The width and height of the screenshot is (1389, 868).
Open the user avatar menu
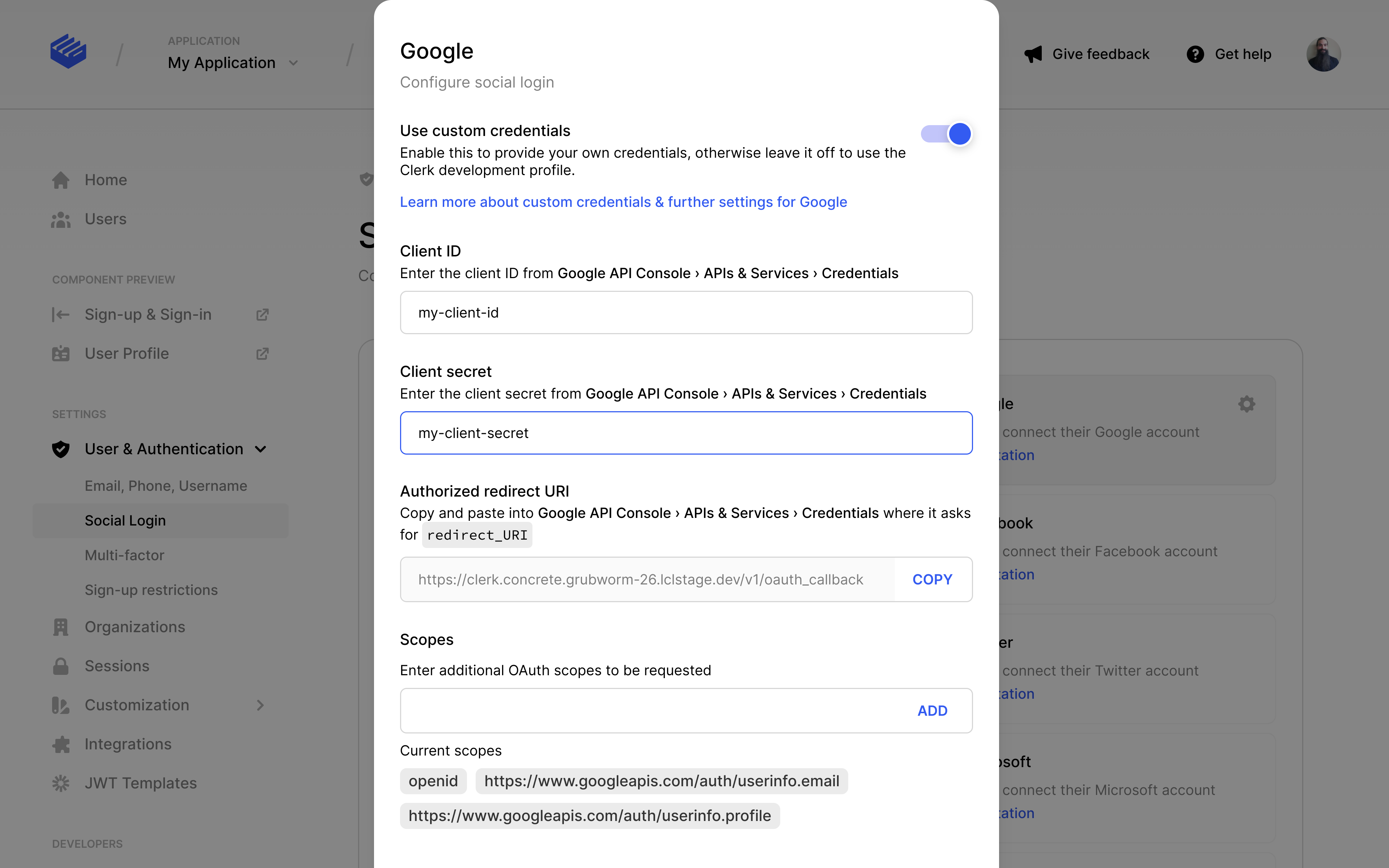pyautogui.click(x=1324, y=54)
